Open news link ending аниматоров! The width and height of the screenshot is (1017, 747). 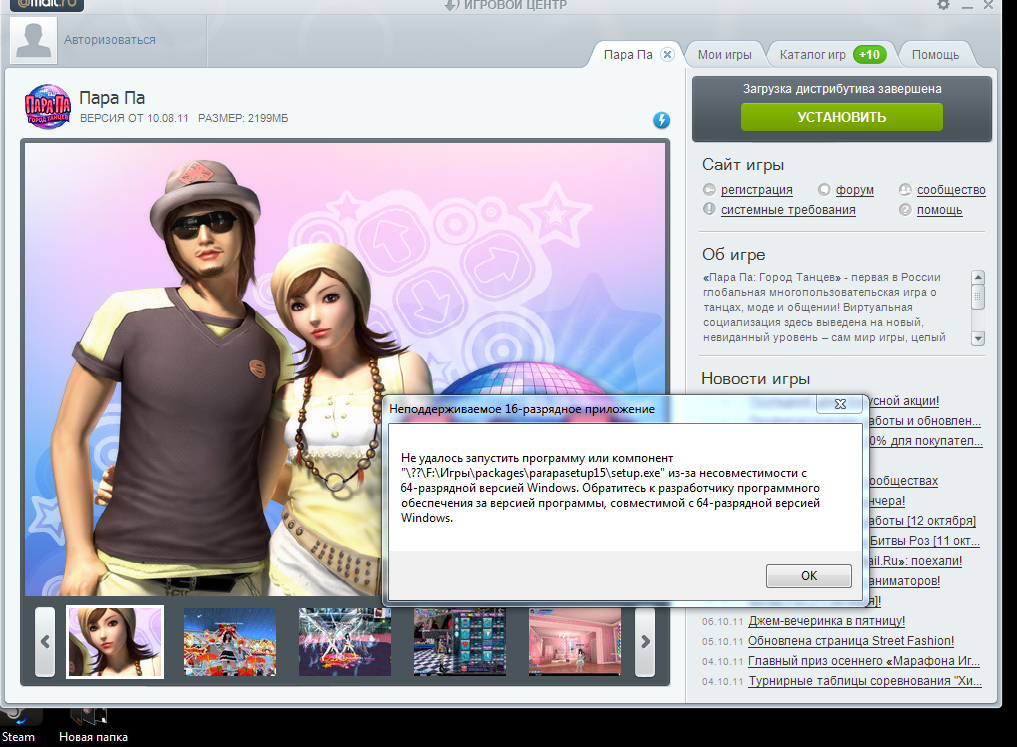[x=904, y=581]
